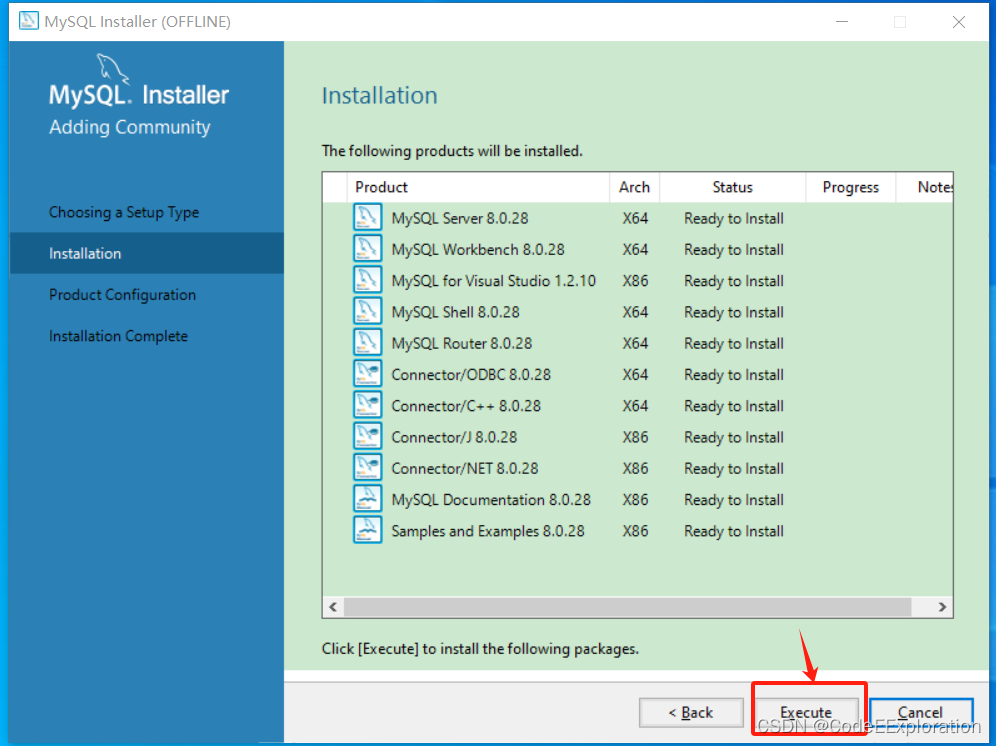Click Ready to Install status for MySQL Workbench
Screen dimensions: 996x746
pyautogui.click(x=734, y=249)
